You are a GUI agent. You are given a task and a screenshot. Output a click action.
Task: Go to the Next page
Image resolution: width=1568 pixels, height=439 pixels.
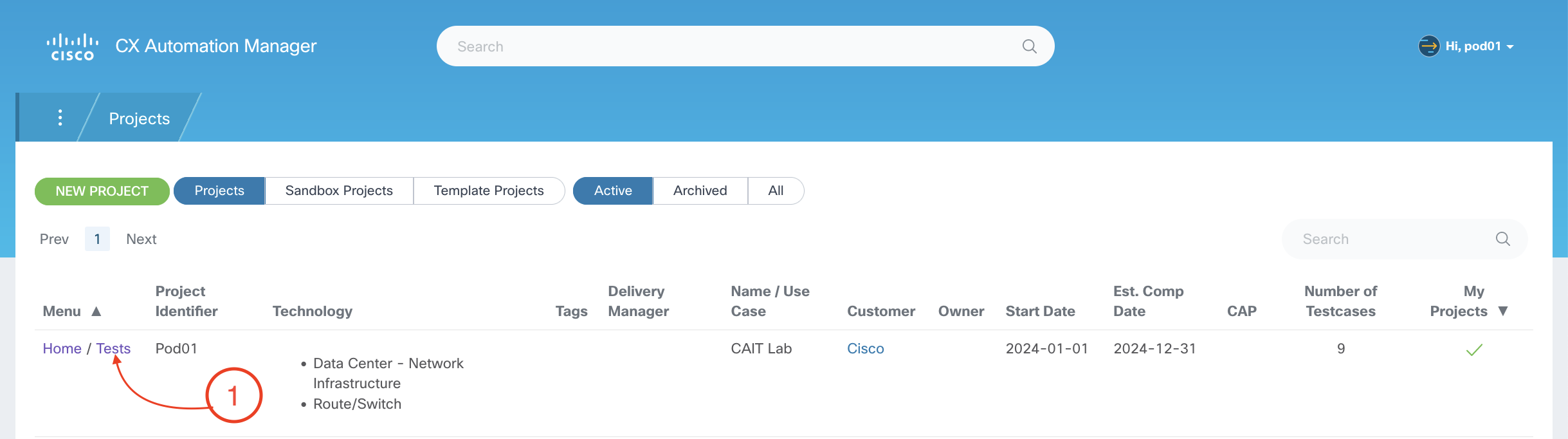141,239
